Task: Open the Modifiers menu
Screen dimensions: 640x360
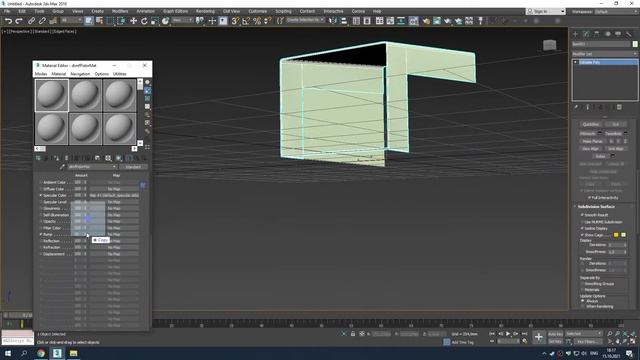Action: (120, 11)
